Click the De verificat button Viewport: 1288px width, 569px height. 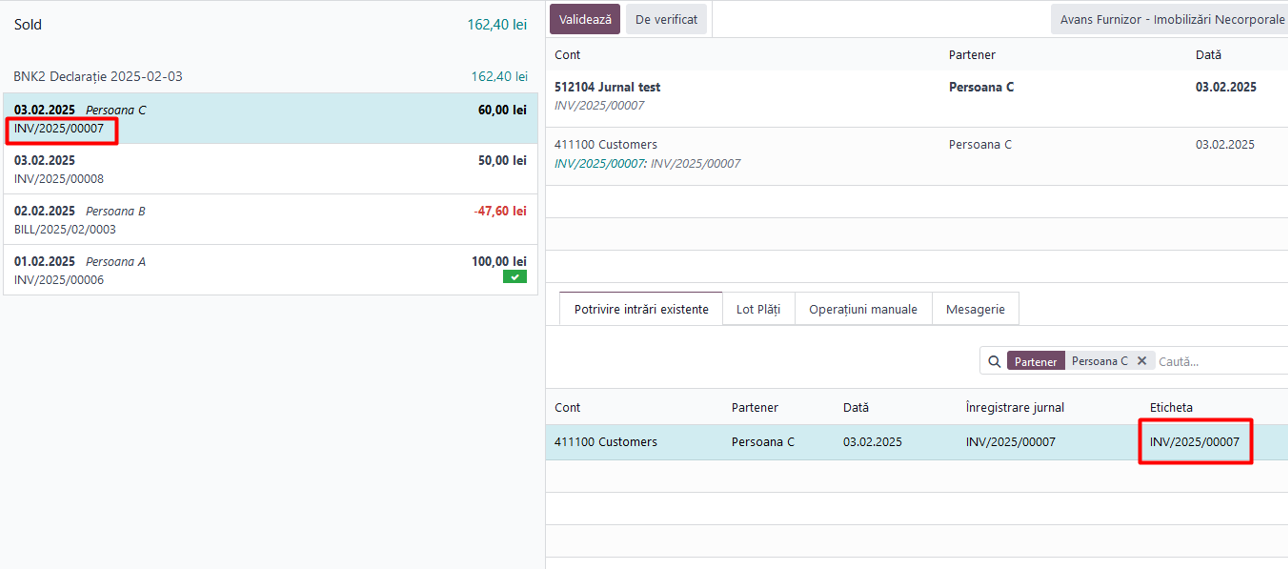[667, 19]
